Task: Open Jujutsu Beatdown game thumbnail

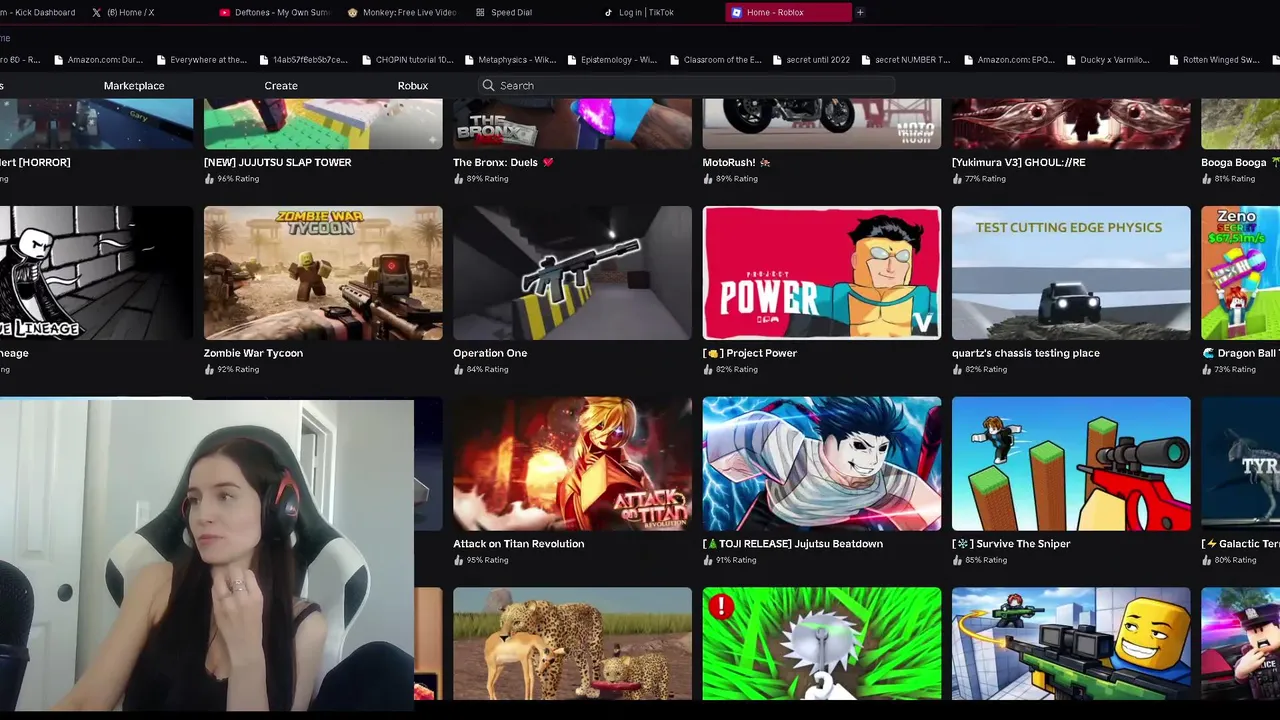Action: pyautogui.click(x=822, y=464)
